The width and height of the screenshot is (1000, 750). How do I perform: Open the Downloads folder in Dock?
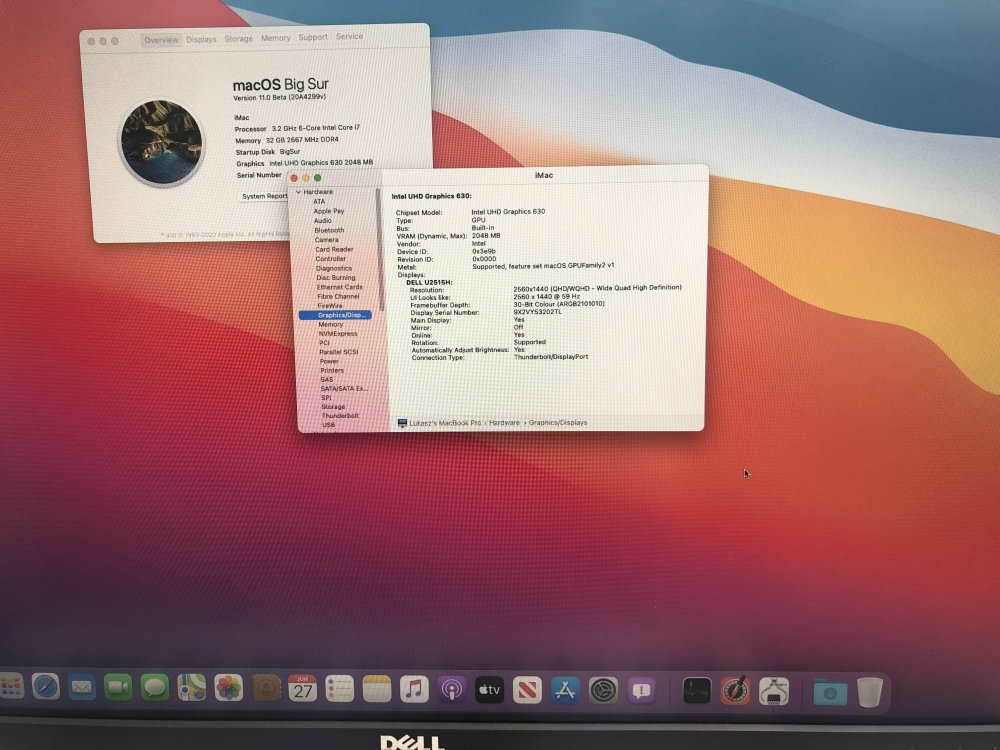point(830,692)
